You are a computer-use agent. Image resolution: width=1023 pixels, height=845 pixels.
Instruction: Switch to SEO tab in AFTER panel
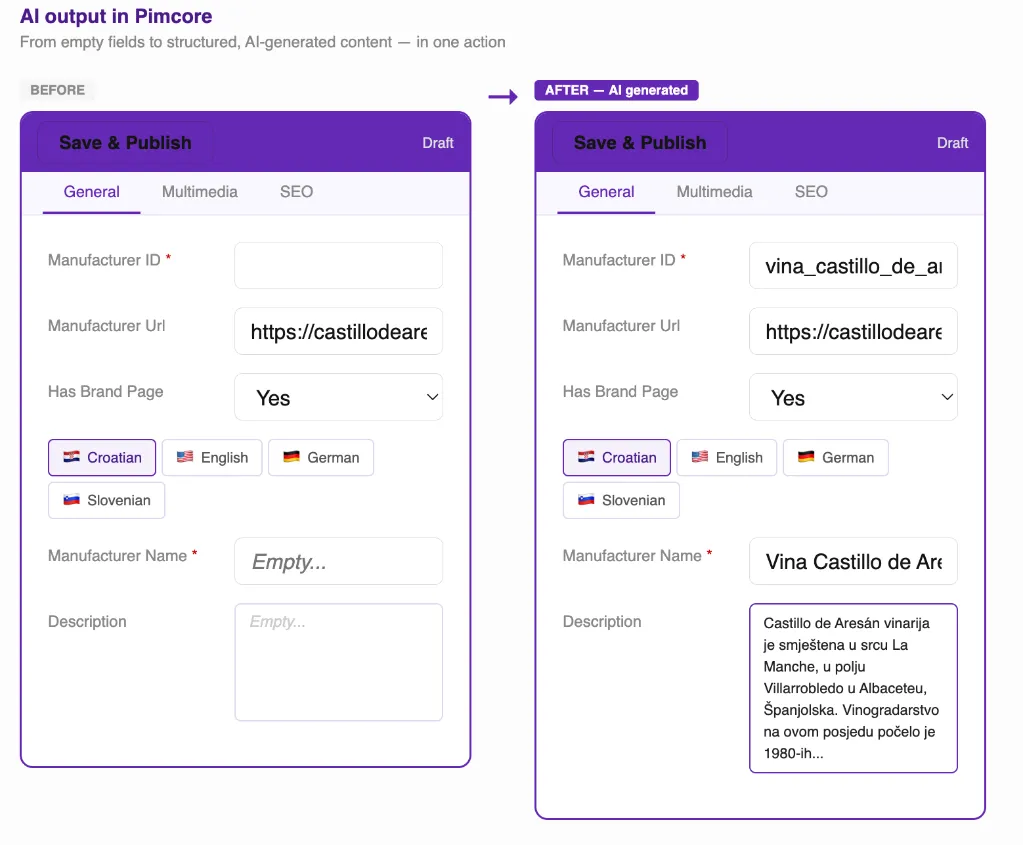coord(811,192)
